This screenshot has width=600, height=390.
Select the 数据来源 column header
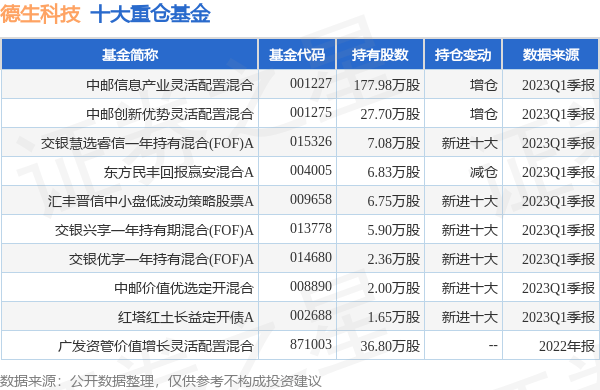click(551, 55)
